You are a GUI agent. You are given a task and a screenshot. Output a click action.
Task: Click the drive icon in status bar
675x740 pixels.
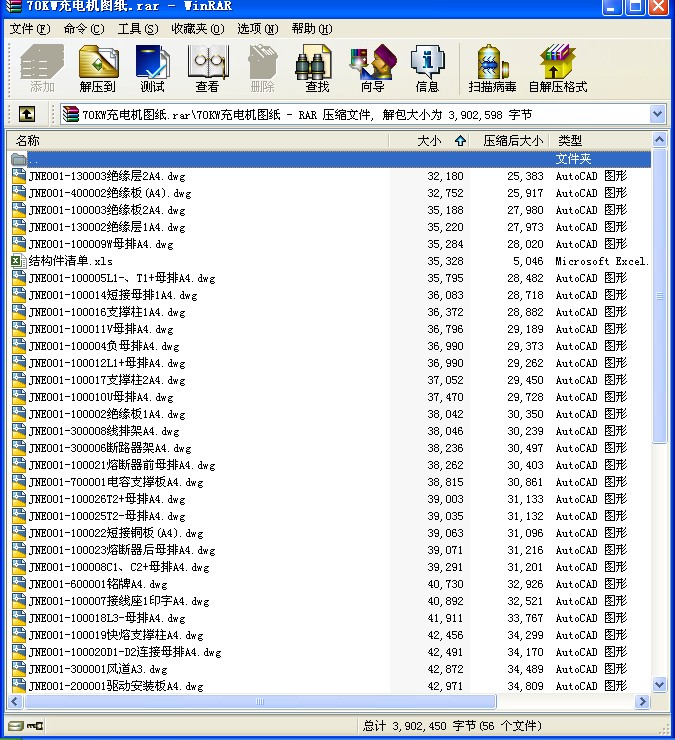pyautogui.click(x=16, y=725)
